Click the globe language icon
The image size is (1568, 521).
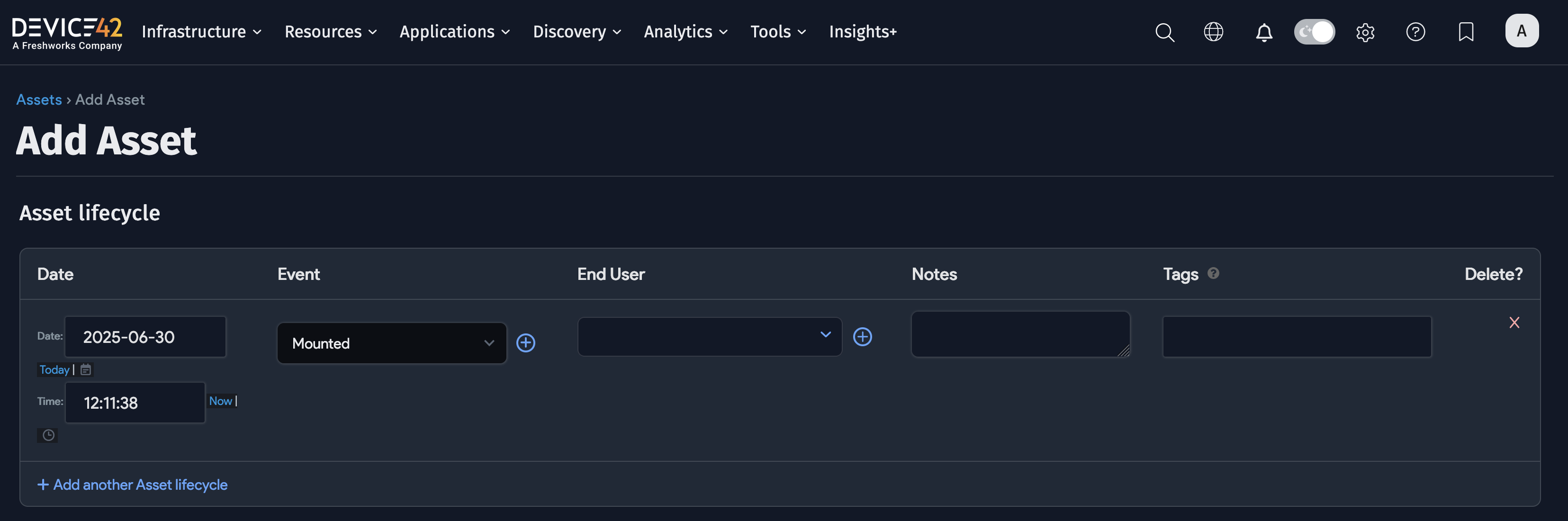tap(1214, 32)
